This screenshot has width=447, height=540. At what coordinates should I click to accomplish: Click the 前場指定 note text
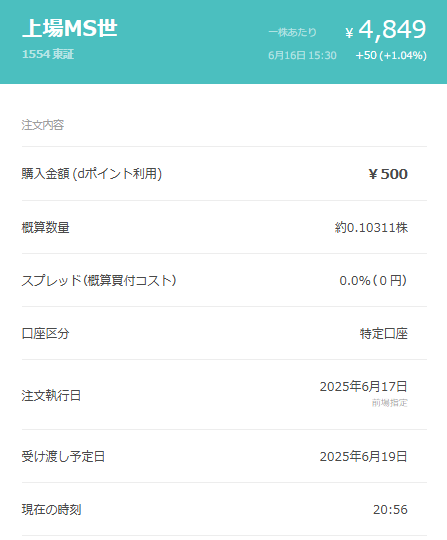pyautogui.click(x=389, y=403)
